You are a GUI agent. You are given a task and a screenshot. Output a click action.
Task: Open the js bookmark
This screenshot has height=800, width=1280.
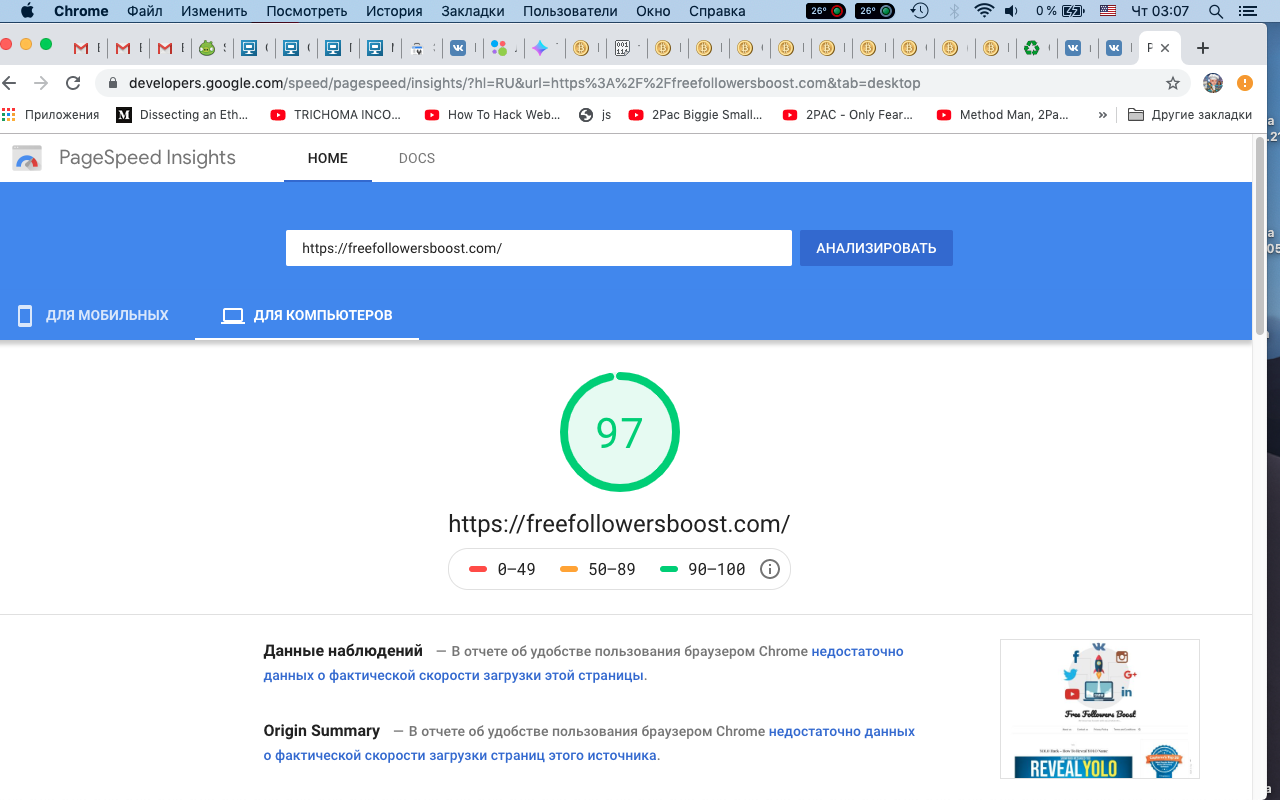point(595,115)
